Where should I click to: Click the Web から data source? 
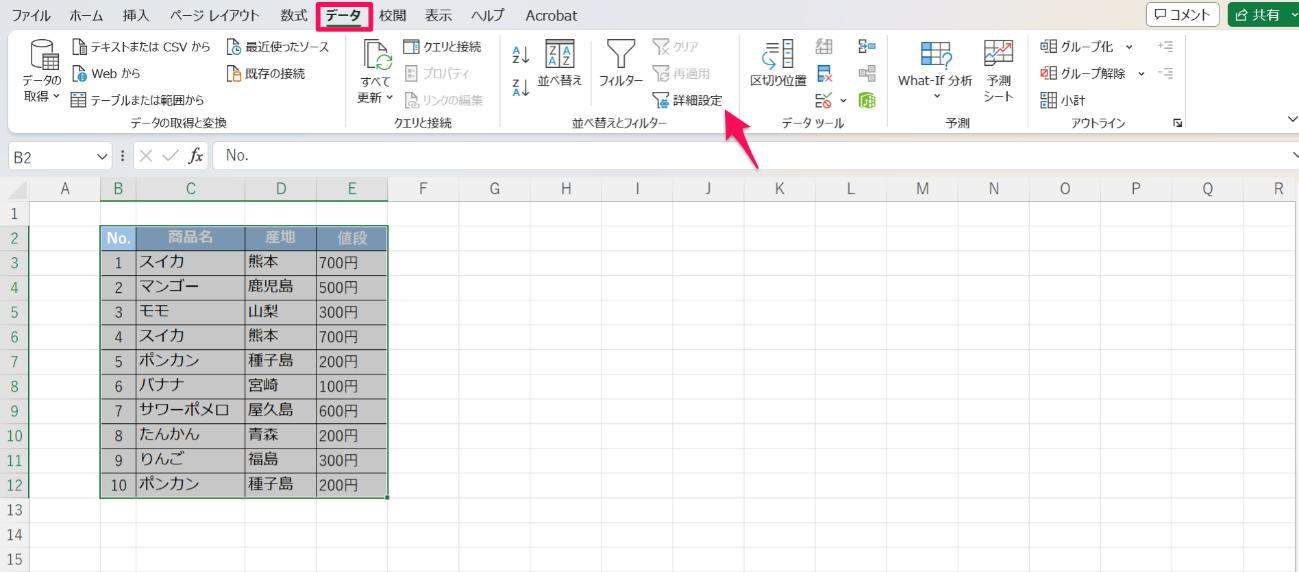coord(107,73)
